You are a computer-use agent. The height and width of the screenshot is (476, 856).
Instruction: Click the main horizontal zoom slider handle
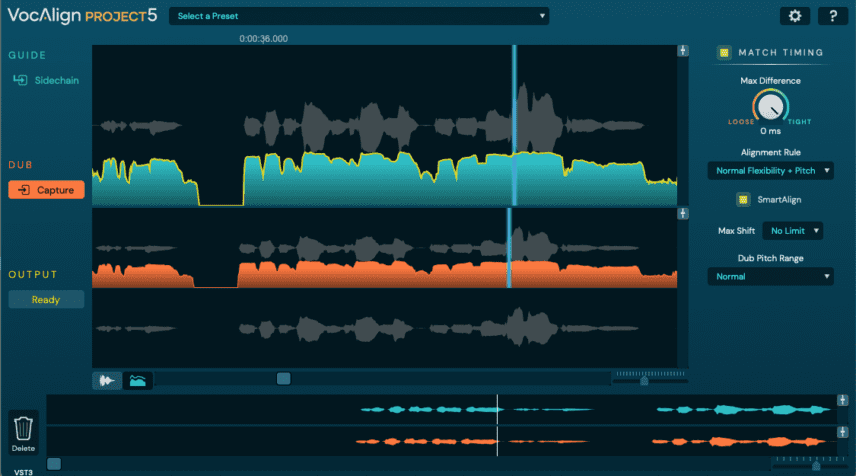644,380
